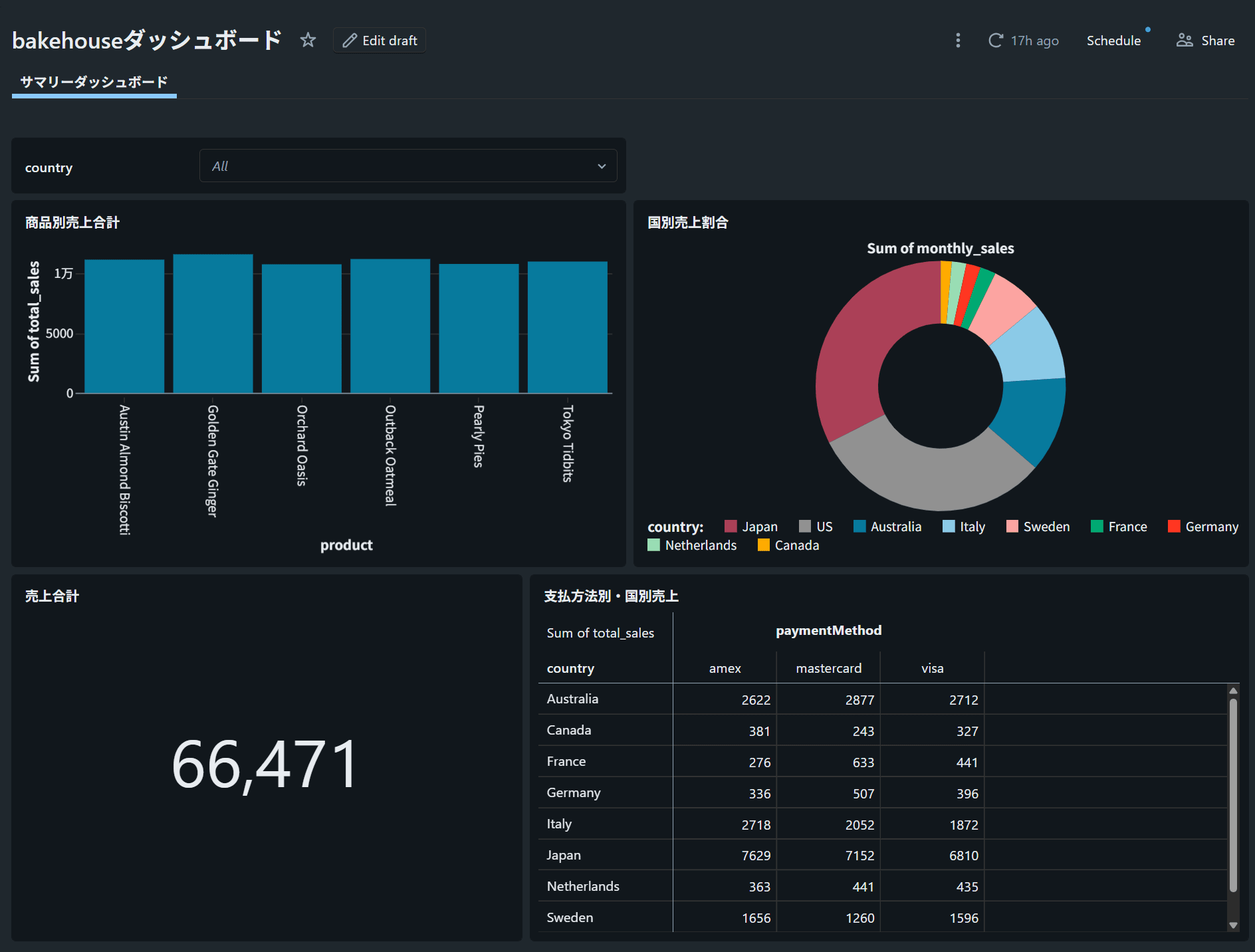Click the Share button
Image resolution: width=1255 pixels, height=952 pixels.
1205,41
